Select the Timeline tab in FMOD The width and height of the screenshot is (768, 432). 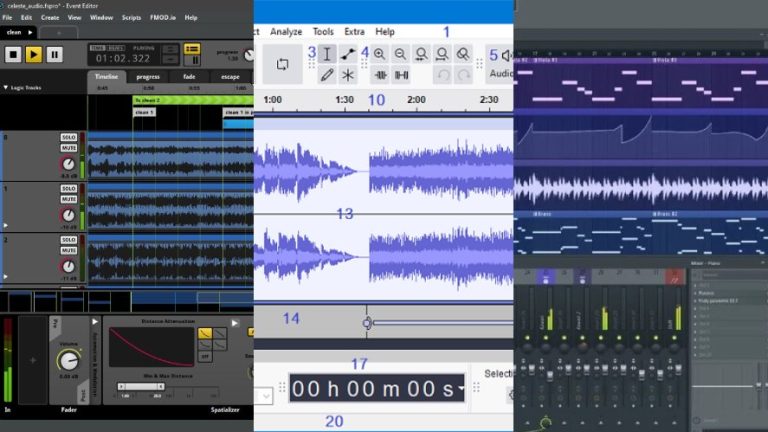pyautogui.click(x=106, y=76)
